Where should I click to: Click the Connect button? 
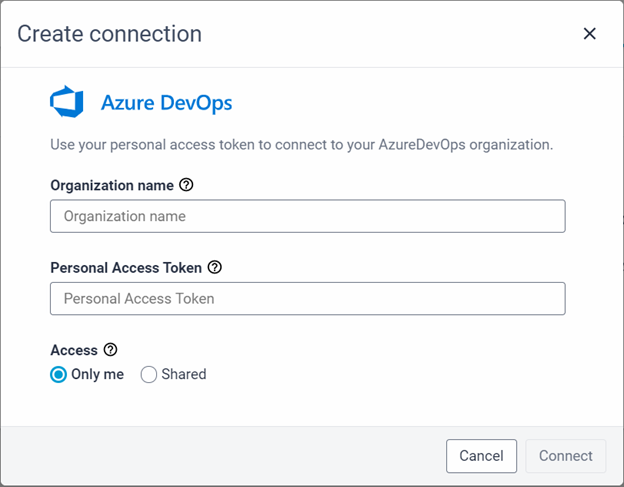pyautogui.click(x=566, y=456)
